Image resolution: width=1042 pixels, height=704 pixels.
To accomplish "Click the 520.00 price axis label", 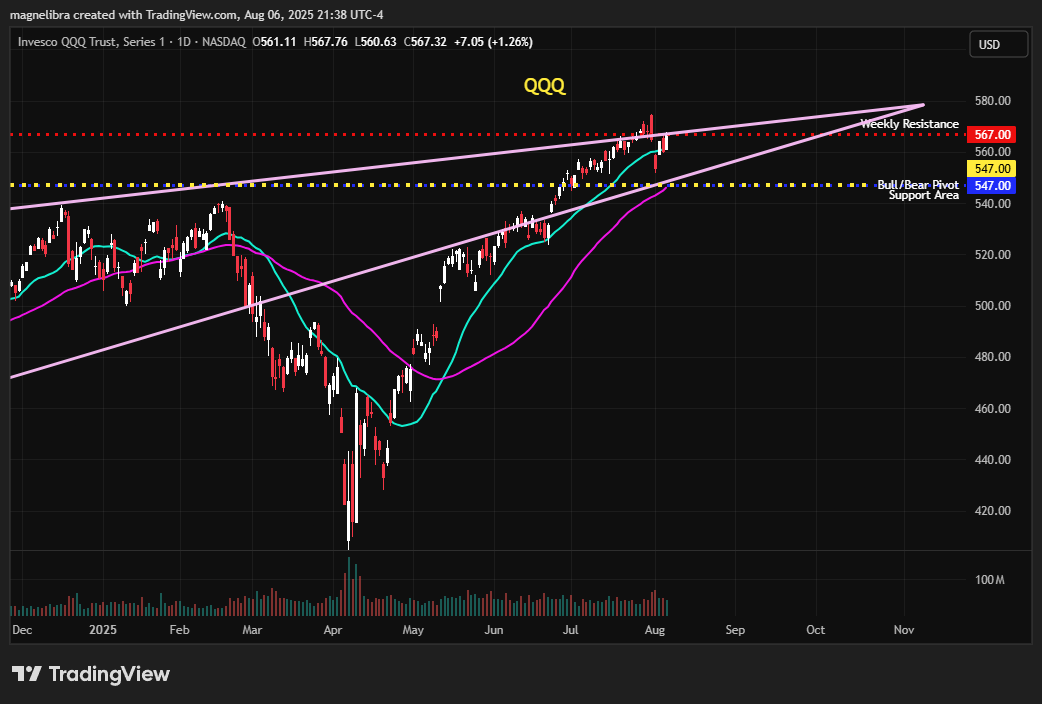I will [993, 255].
